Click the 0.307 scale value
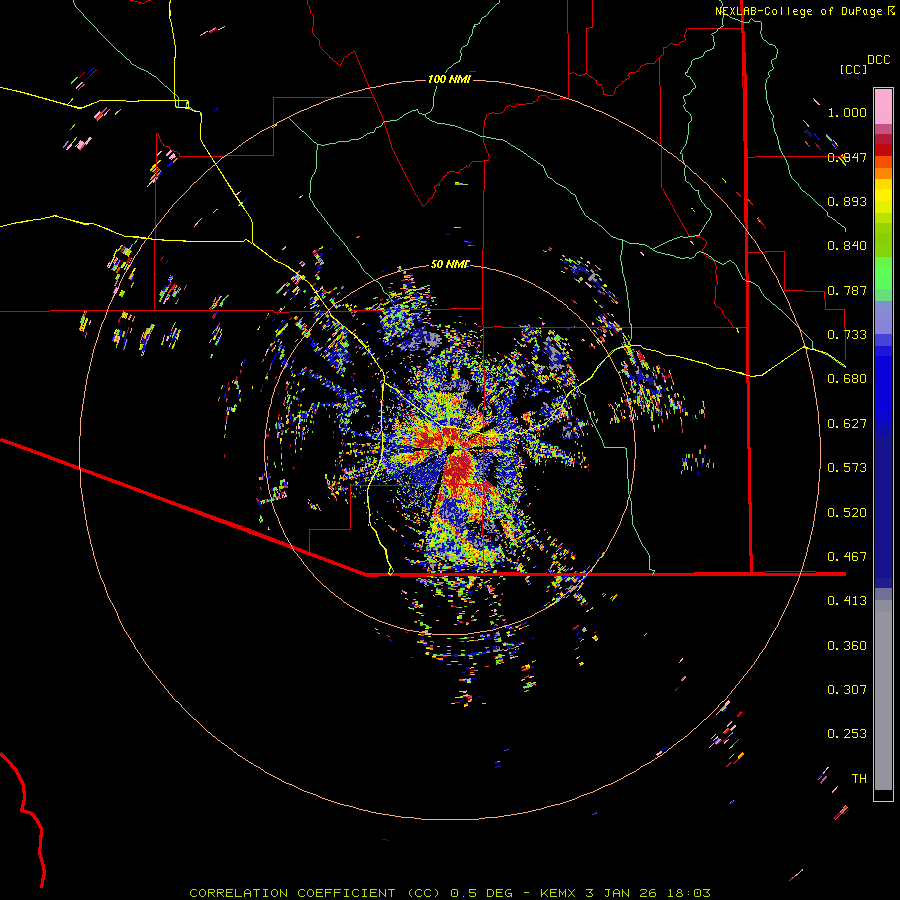 click(x=847, y=690)
